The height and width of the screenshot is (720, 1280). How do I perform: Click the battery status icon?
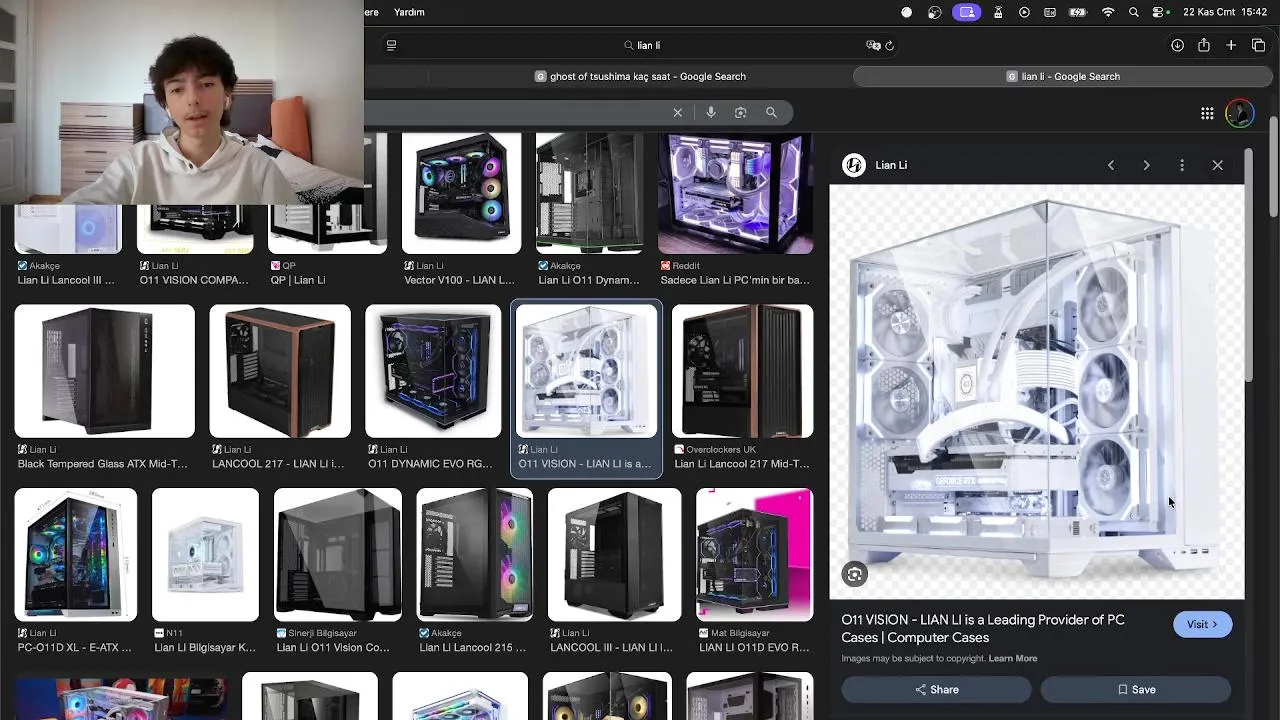coord(1078,12)
